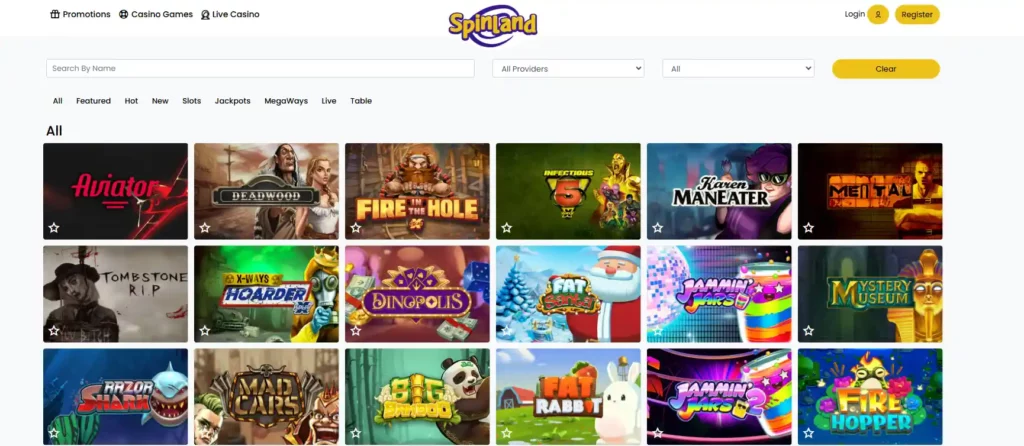Open the Deadwood game thumbnail
This screenshot has height=446, width=1024.
click(x=266, y=191)
